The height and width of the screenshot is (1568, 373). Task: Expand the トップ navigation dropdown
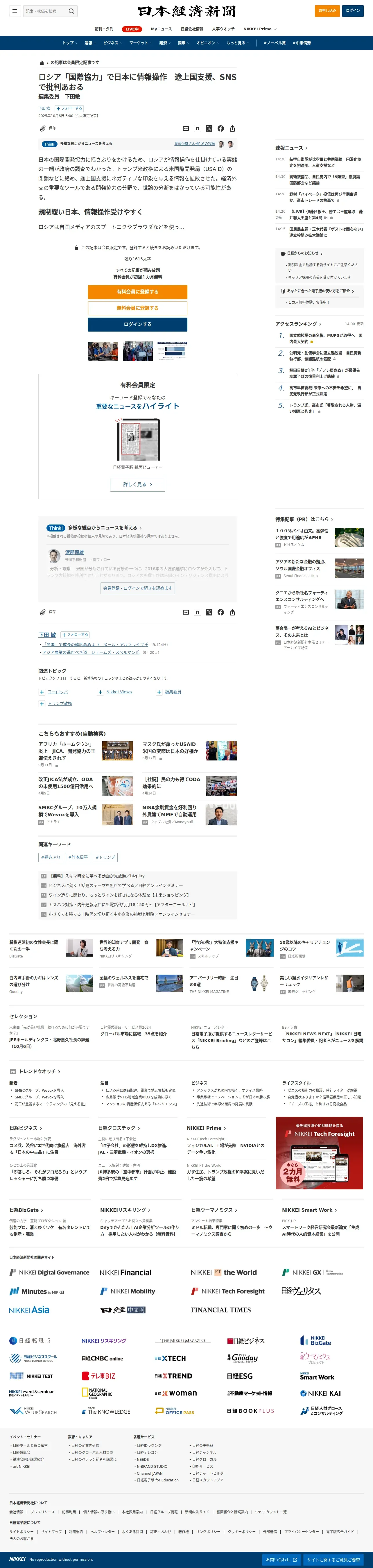coord(70,43)
